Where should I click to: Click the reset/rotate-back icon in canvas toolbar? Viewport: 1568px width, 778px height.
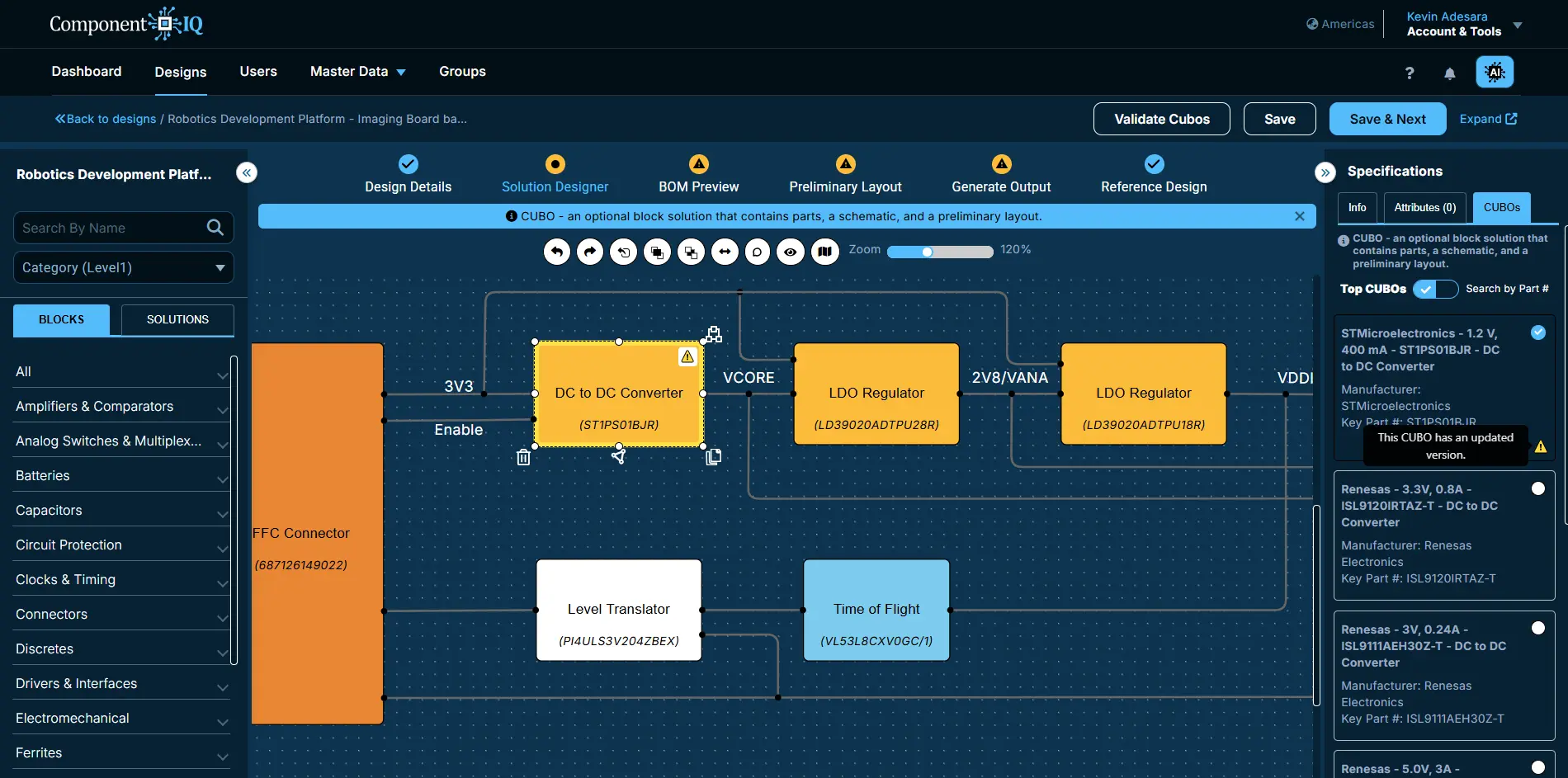pos(624,252)
